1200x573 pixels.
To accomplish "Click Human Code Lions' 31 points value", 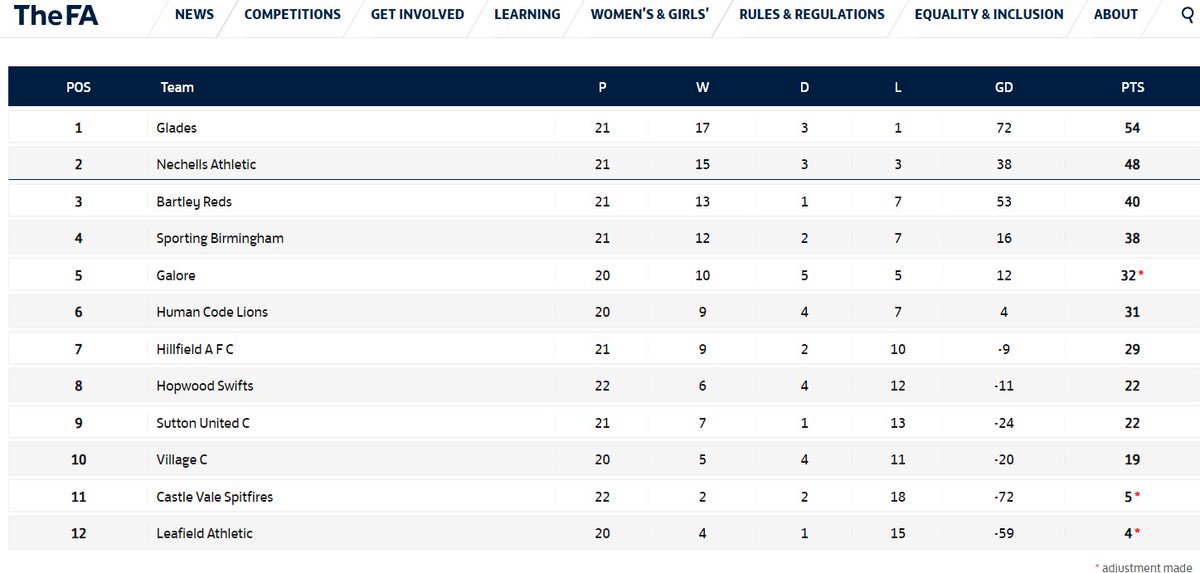I will click(x=1132, y=312).
